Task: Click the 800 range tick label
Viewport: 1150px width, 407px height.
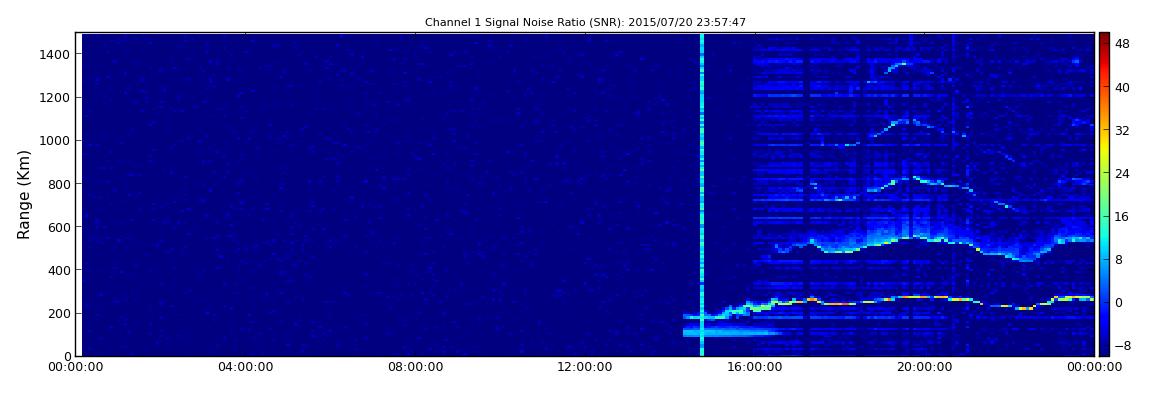Action: point(59,184)
